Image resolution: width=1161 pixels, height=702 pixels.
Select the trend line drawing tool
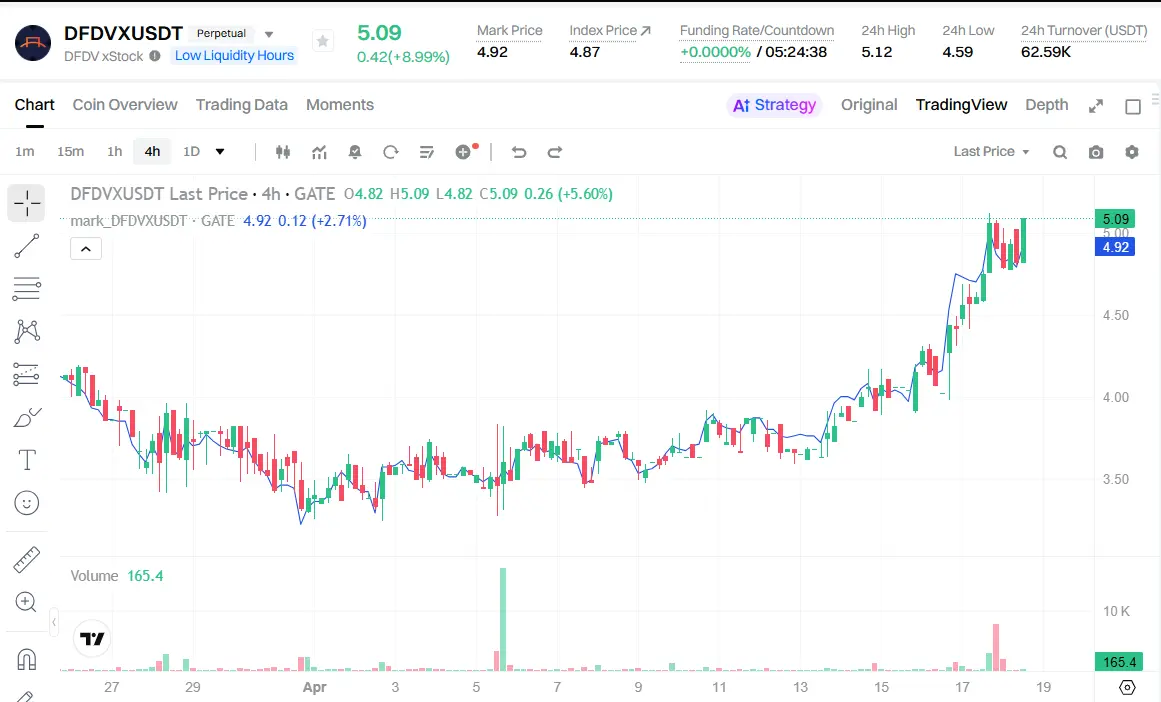click(x=27, y=246)
